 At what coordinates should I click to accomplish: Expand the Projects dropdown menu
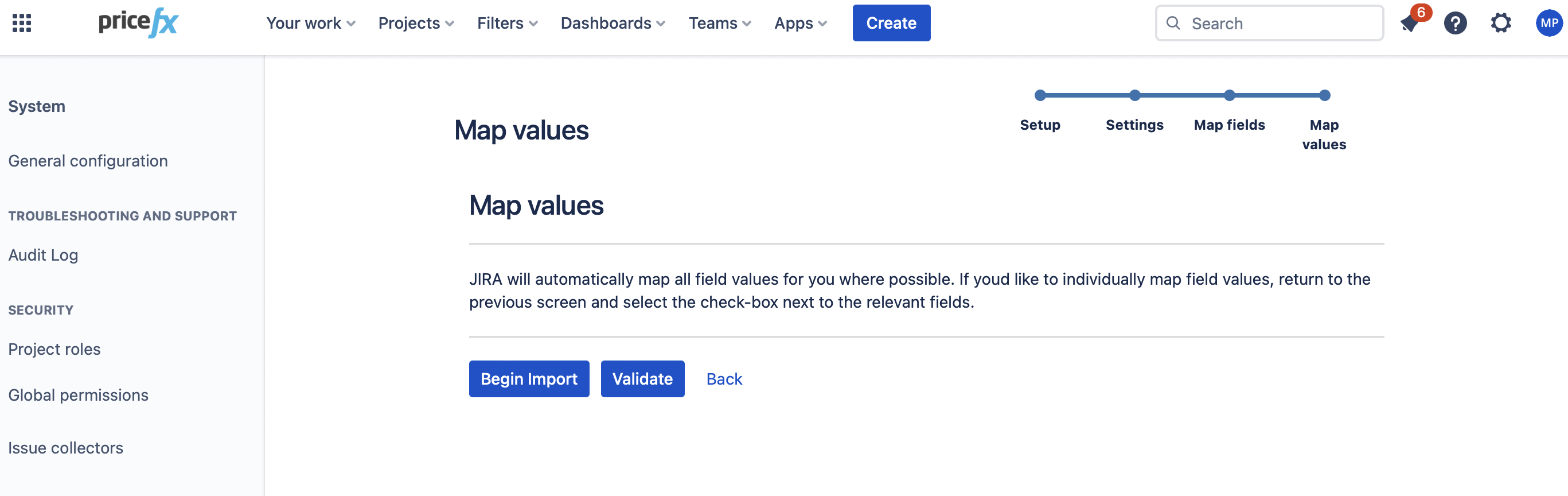(x=416, y=23)
